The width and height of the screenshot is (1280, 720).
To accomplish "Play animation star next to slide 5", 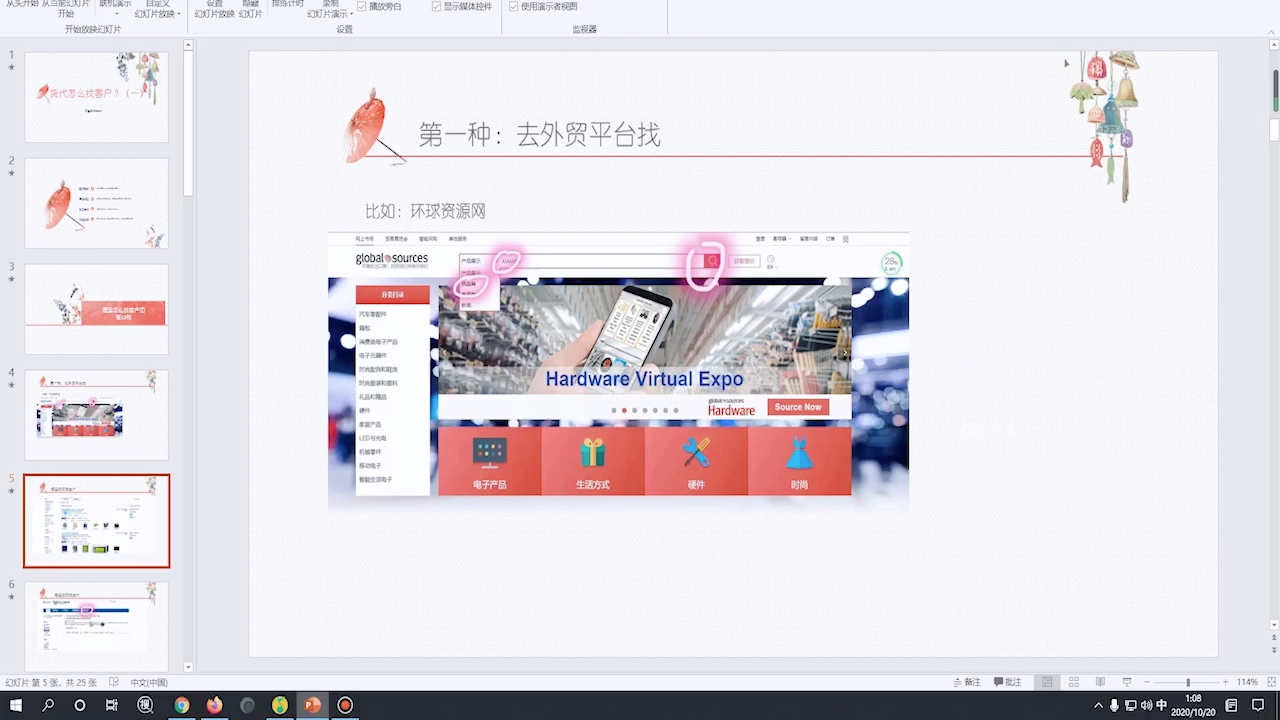I will (11, 492).
